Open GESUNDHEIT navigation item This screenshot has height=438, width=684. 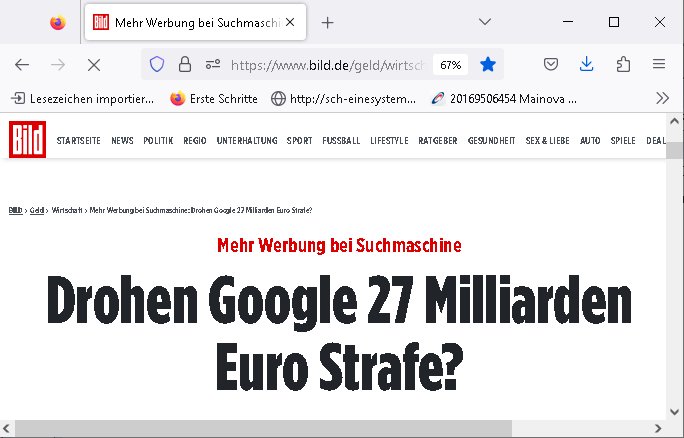[491, 140]
